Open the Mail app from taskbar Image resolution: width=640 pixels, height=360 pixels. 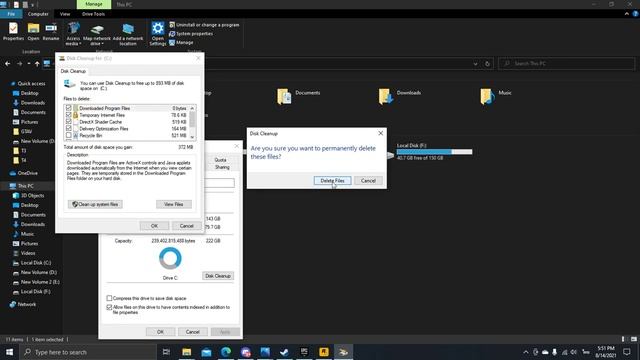tap(206, 352)
